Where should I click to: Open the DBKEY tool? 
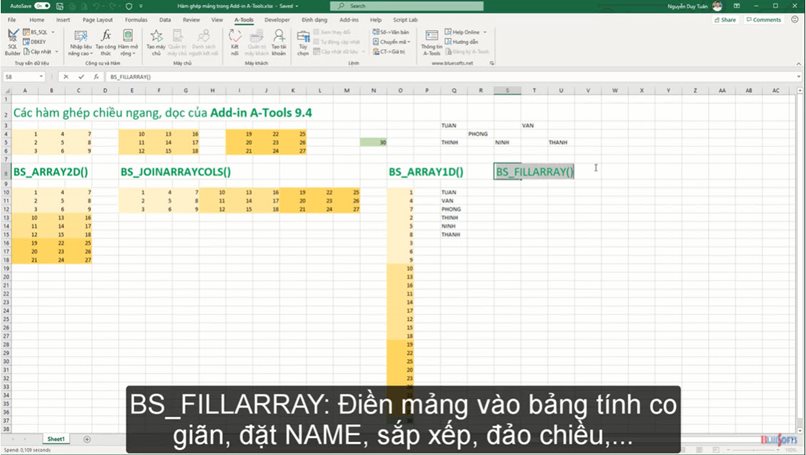coord(34,42)
